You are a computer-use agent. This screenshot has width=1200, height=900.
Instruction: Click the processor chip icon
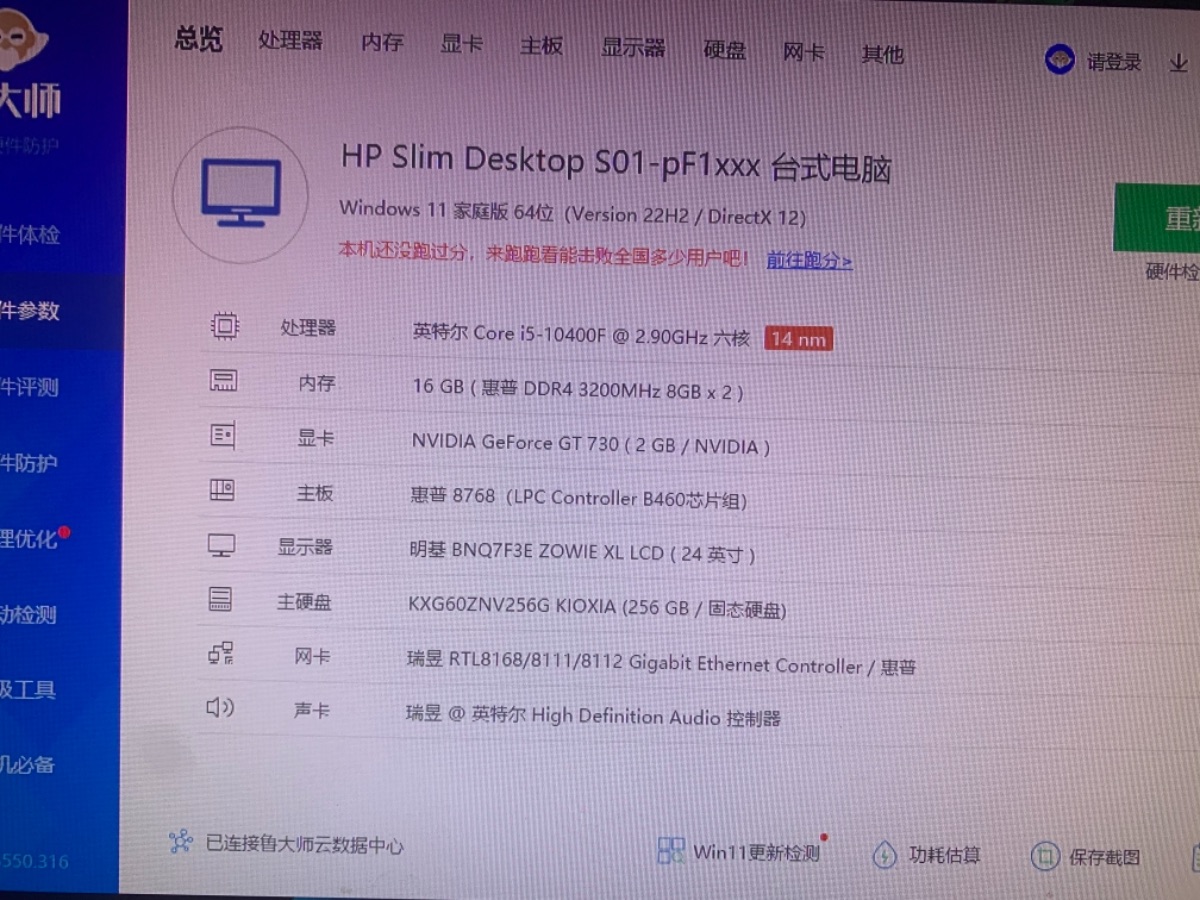coord(225,326)
